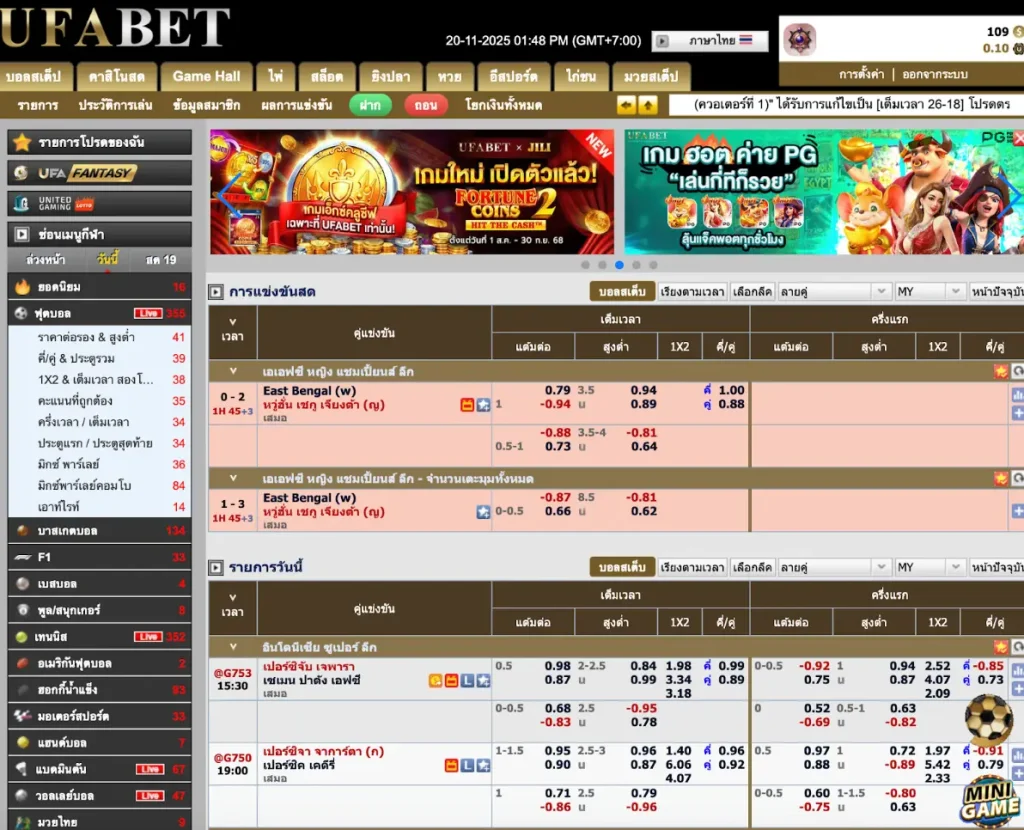The image size is (1024, 830).
Task: Click the basketball icon in sports list
Action: click(x=23, y=531)
